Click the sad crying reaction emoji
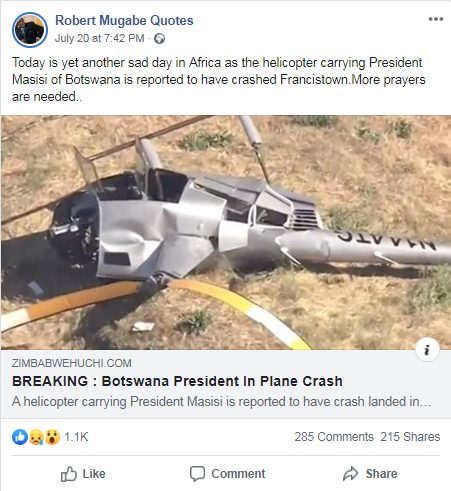Screen dimensions: 451x491 (36, 437)
